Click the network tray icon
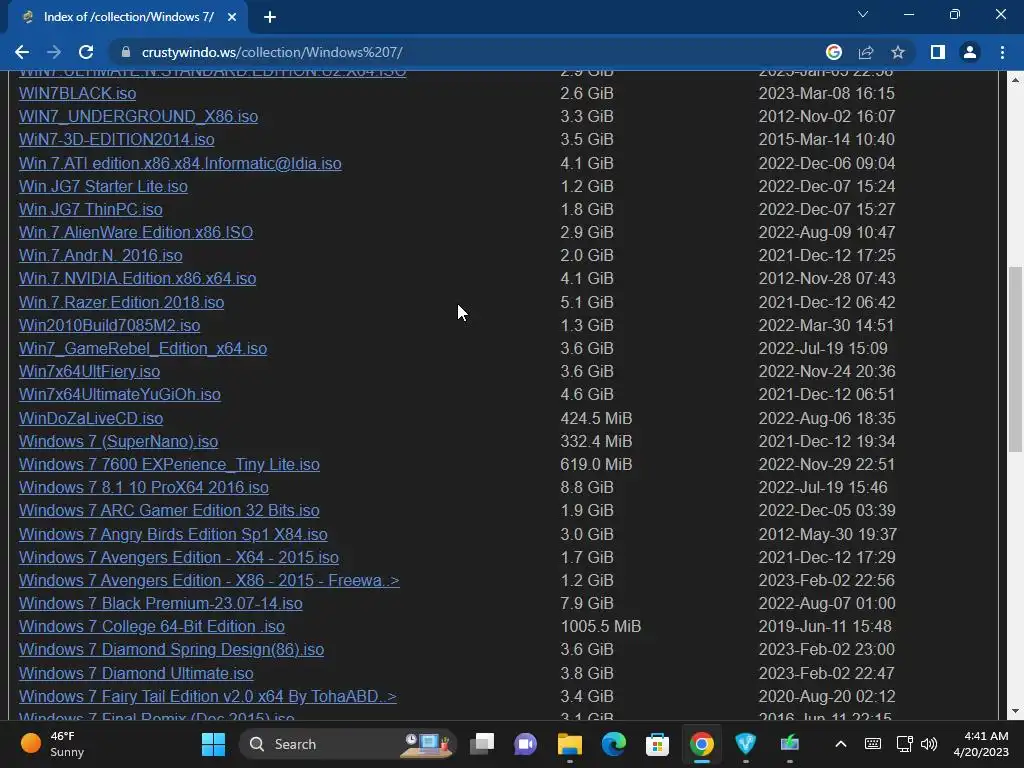The image size is (1024, 768). click(x=904, y=744)
